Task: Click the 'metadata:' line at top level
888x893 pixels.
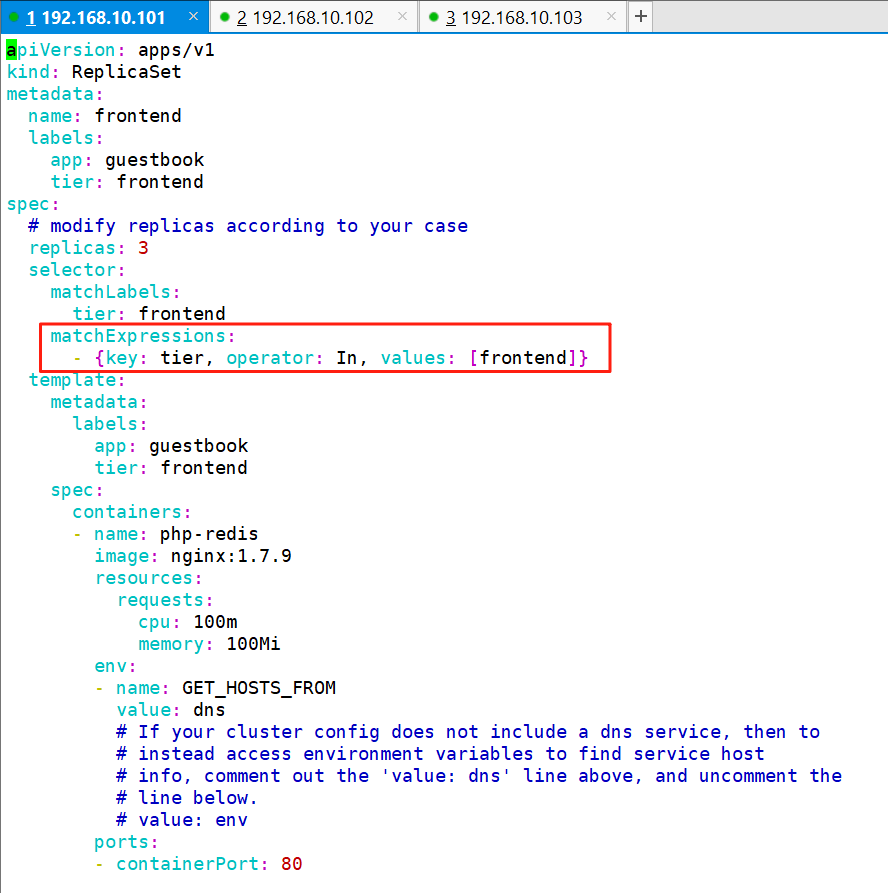Action: coord(55,94)
